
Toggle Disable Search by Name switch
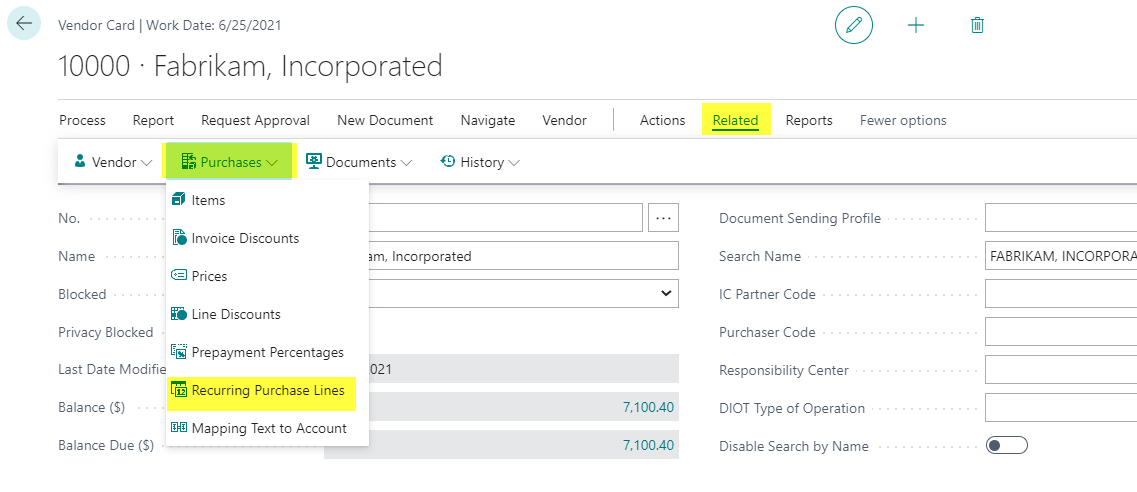point(1006,446)
